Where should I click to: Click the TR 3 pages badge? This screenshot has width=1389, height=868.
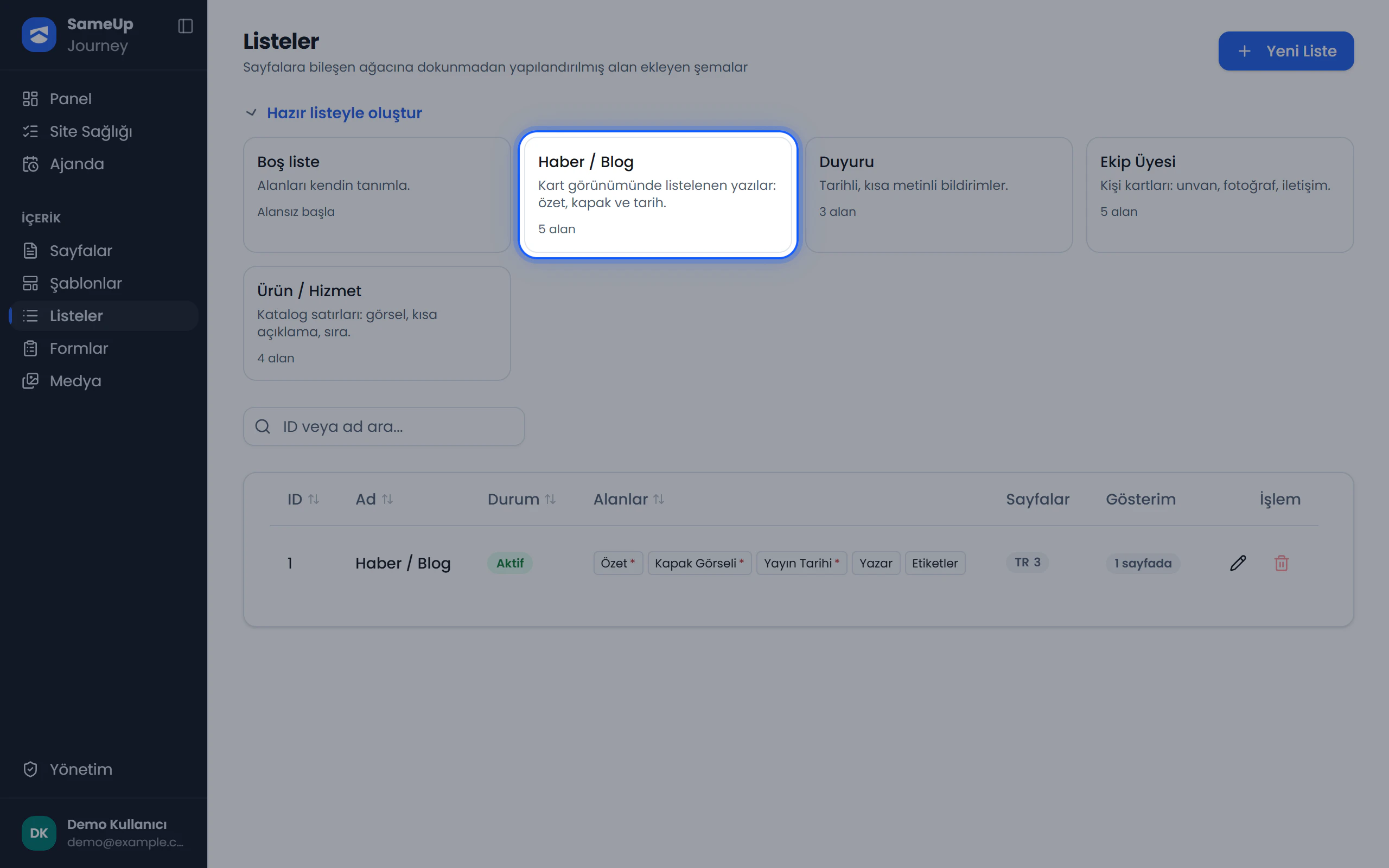[x=1028, y=563]
